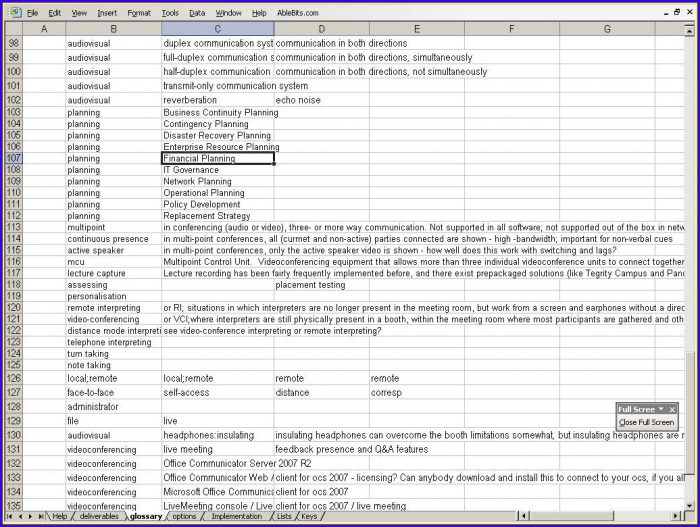Open the Format menu

[139, 13]
